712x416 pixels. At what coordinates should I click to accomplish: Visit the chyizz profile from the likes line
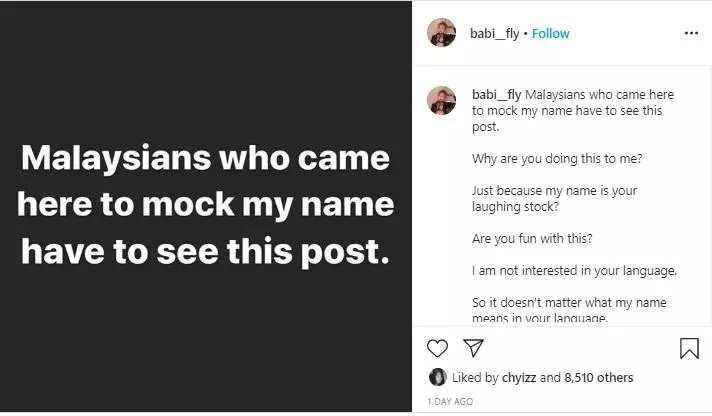(519, 377)
